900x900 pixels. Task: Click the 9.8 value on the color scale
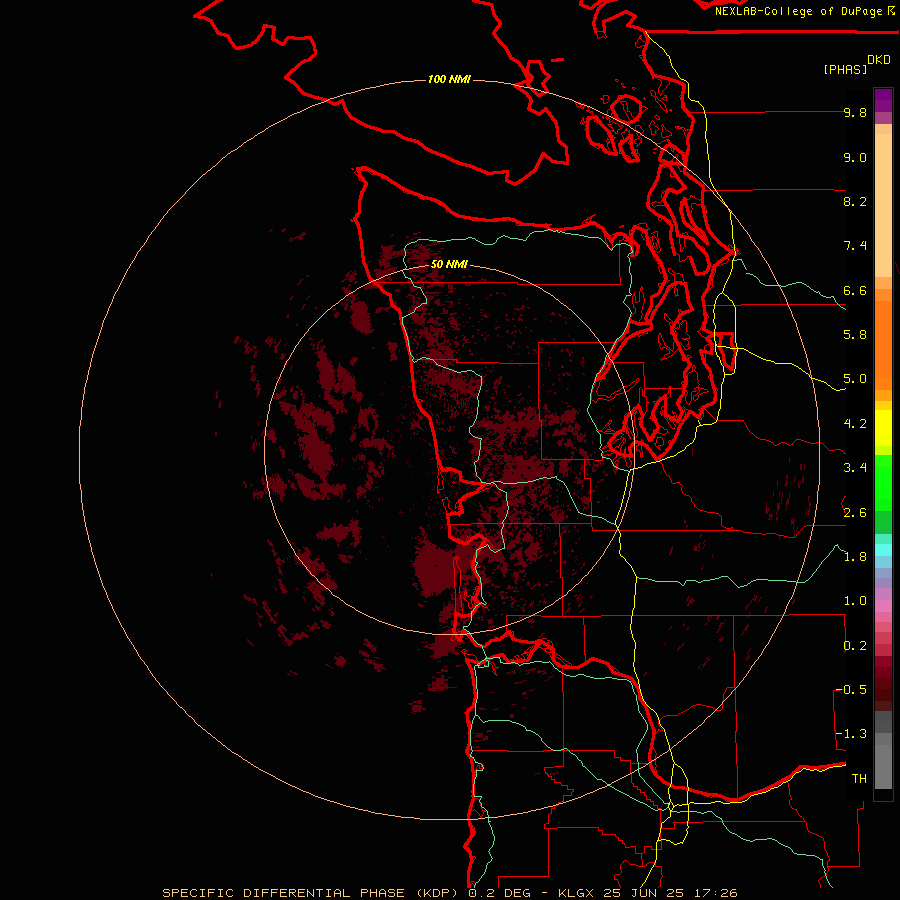tap(855, 112)
